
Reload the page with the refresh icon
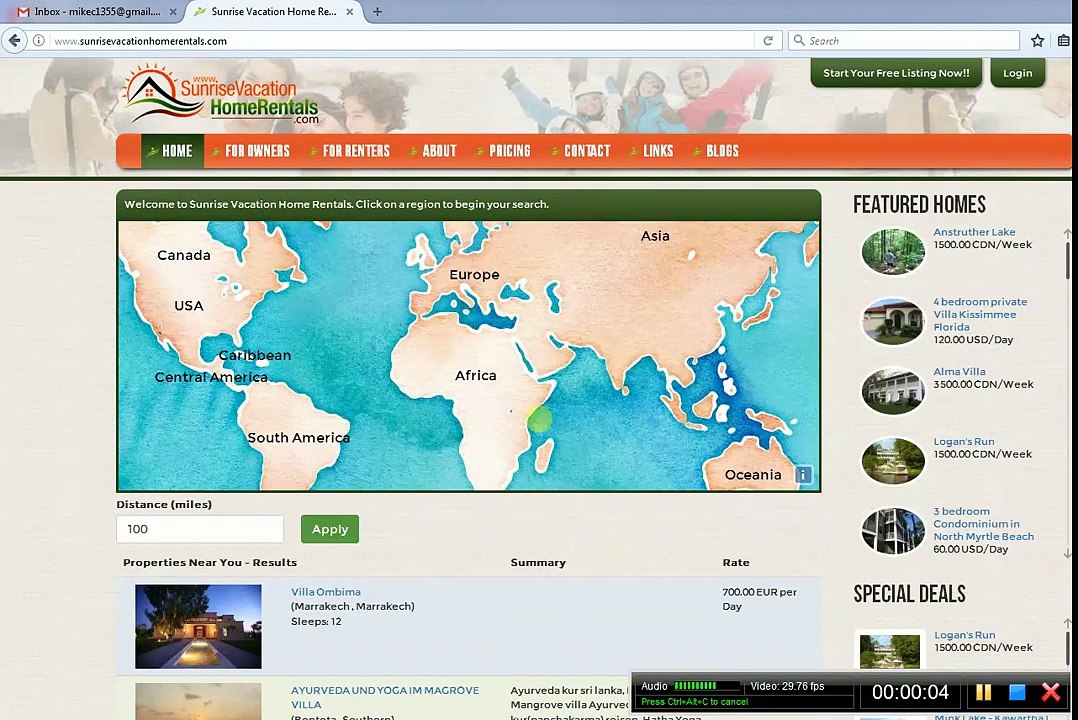(x=768, y=41)
